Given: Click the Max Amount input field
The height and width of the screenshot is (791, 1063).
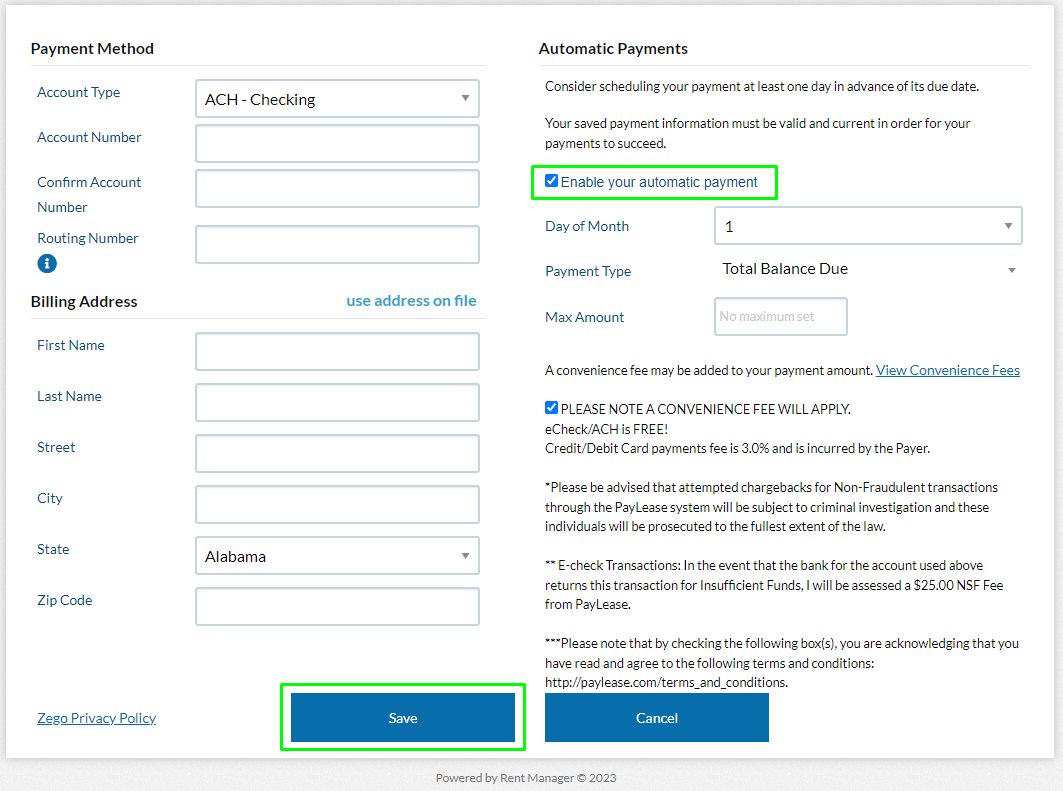Looking at the screenshot, I should pyautogui.click(x=780, y=317).
